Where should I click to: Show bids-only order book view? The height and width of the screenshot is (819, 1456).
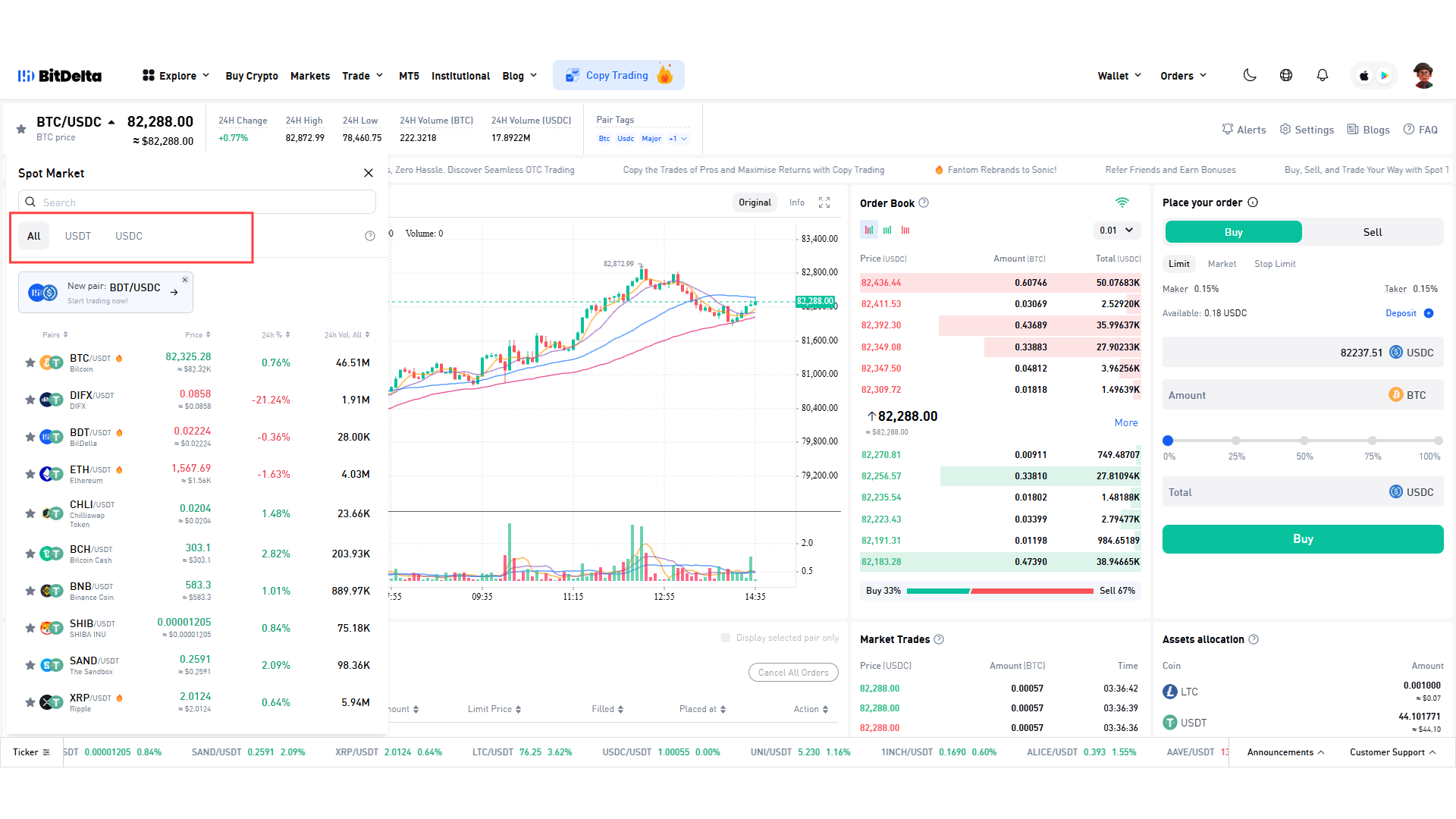pyautogui.click(x=887, y=230)
